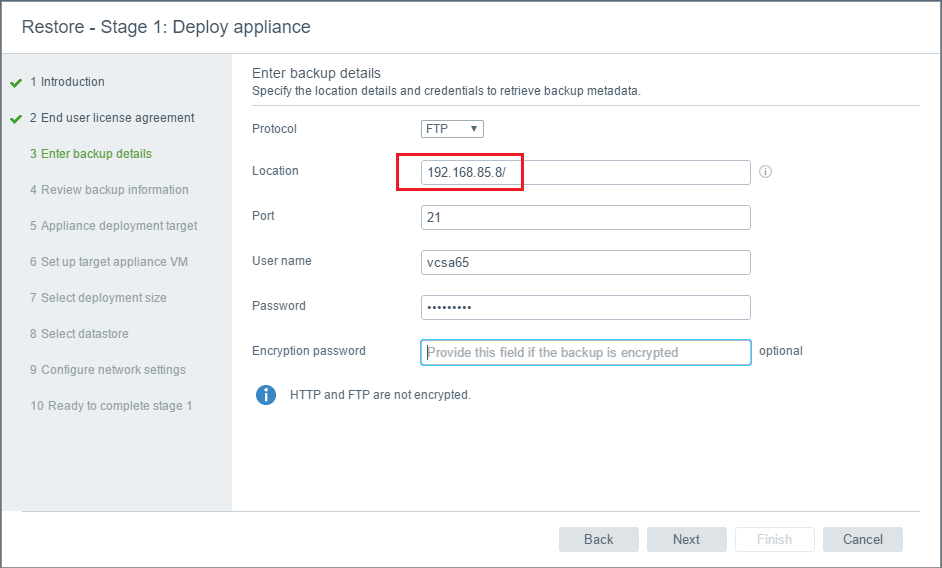Select Appliance deployment target step
Viewport: 942px width, 568px height.
pos(113,226)
